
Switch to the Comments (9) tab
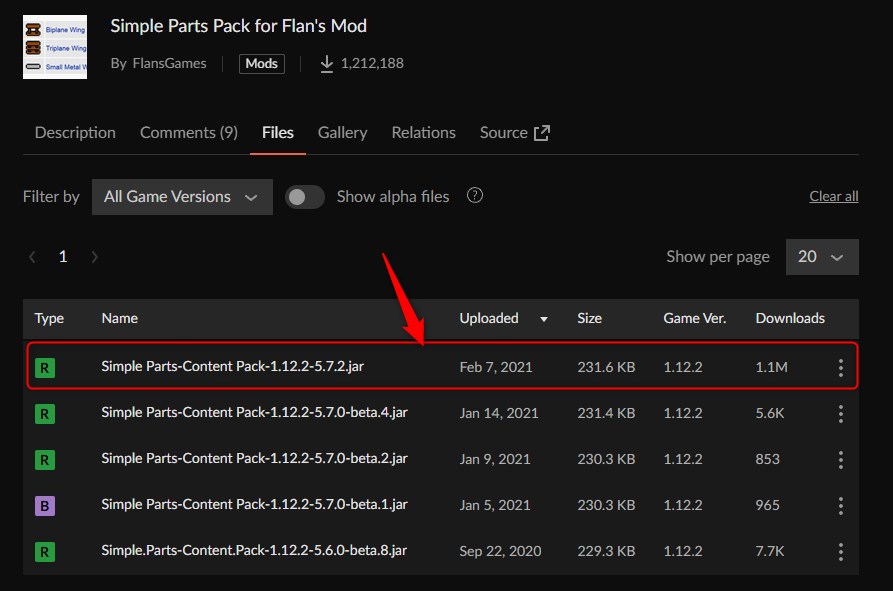189,133
